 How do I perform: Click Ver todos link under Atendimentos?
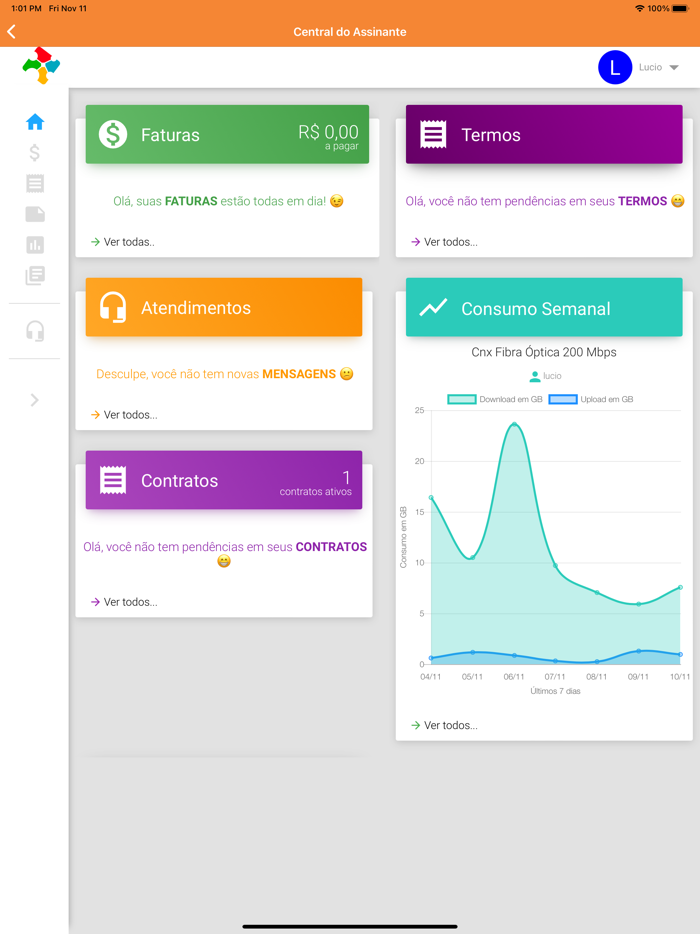click(x=124, y=415)
